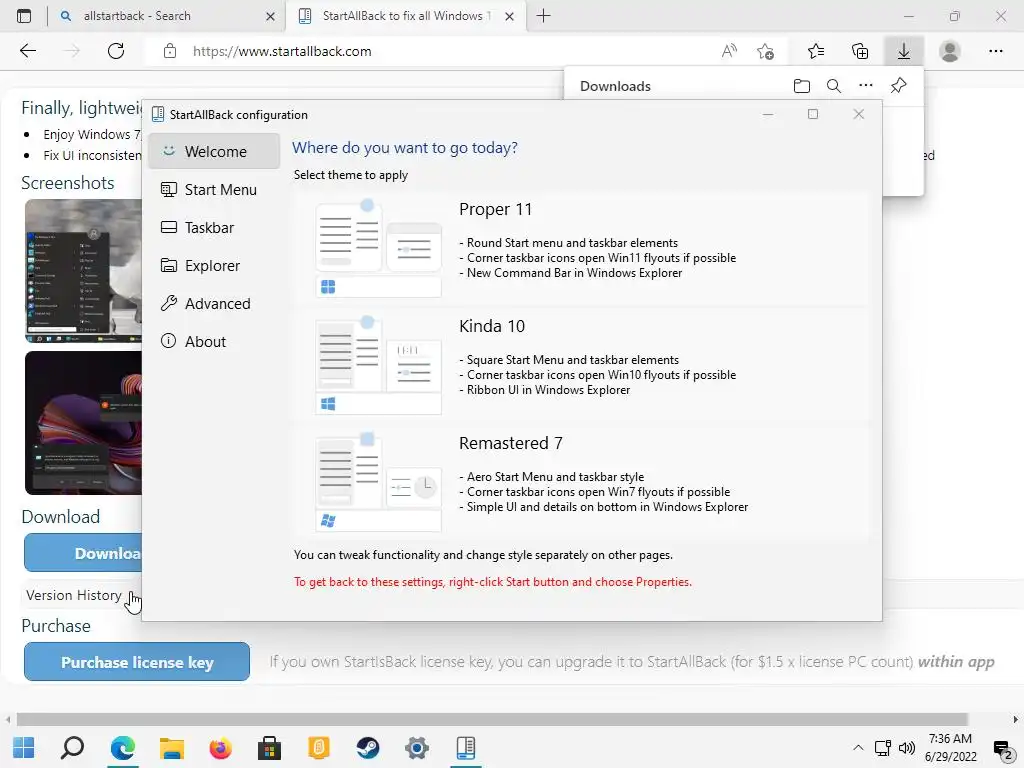
Task: Open the Windows Start button
Action: [24, 747]
